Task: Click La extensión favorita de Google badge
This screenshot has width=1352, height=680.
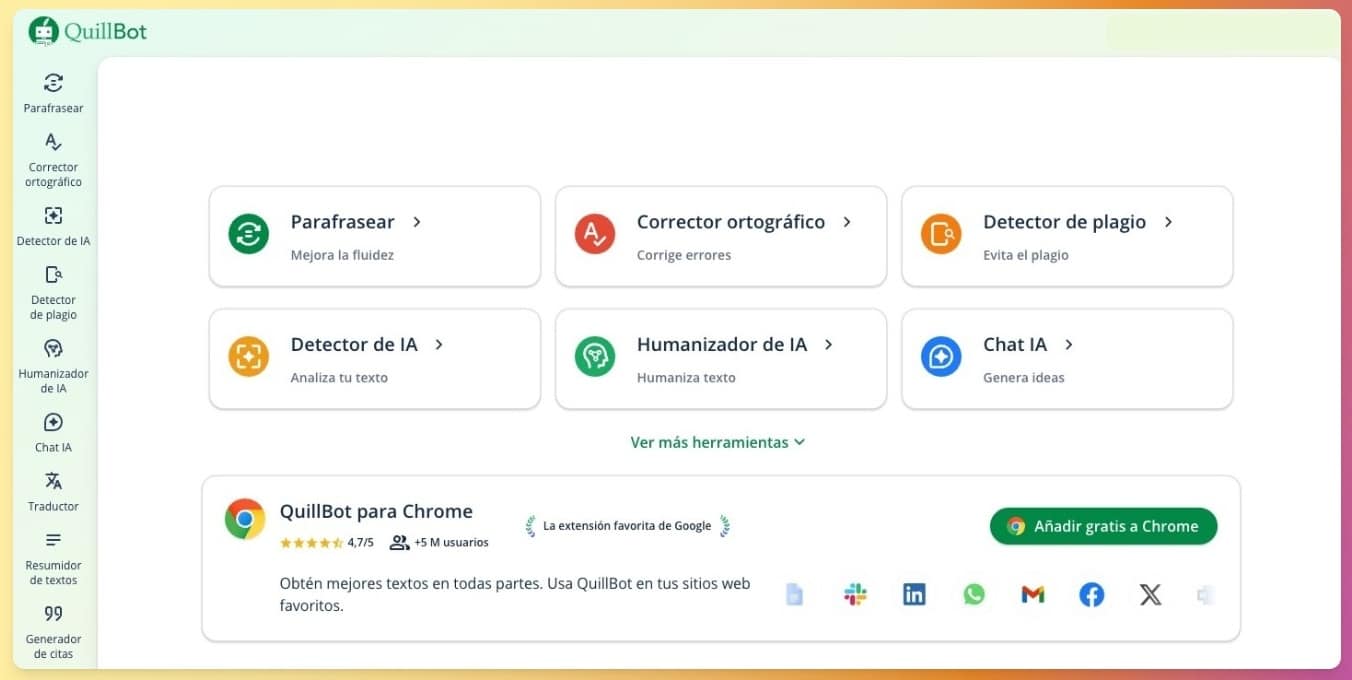Action: point(627,526)
